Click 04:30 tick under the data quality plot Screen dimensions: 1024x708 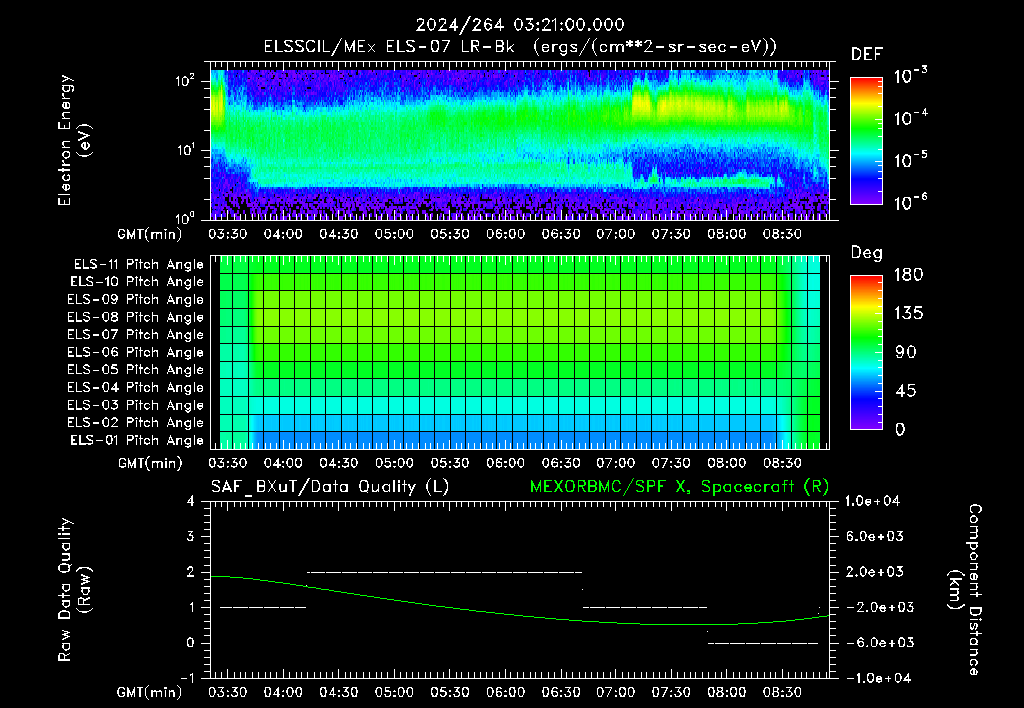point(338,692)
